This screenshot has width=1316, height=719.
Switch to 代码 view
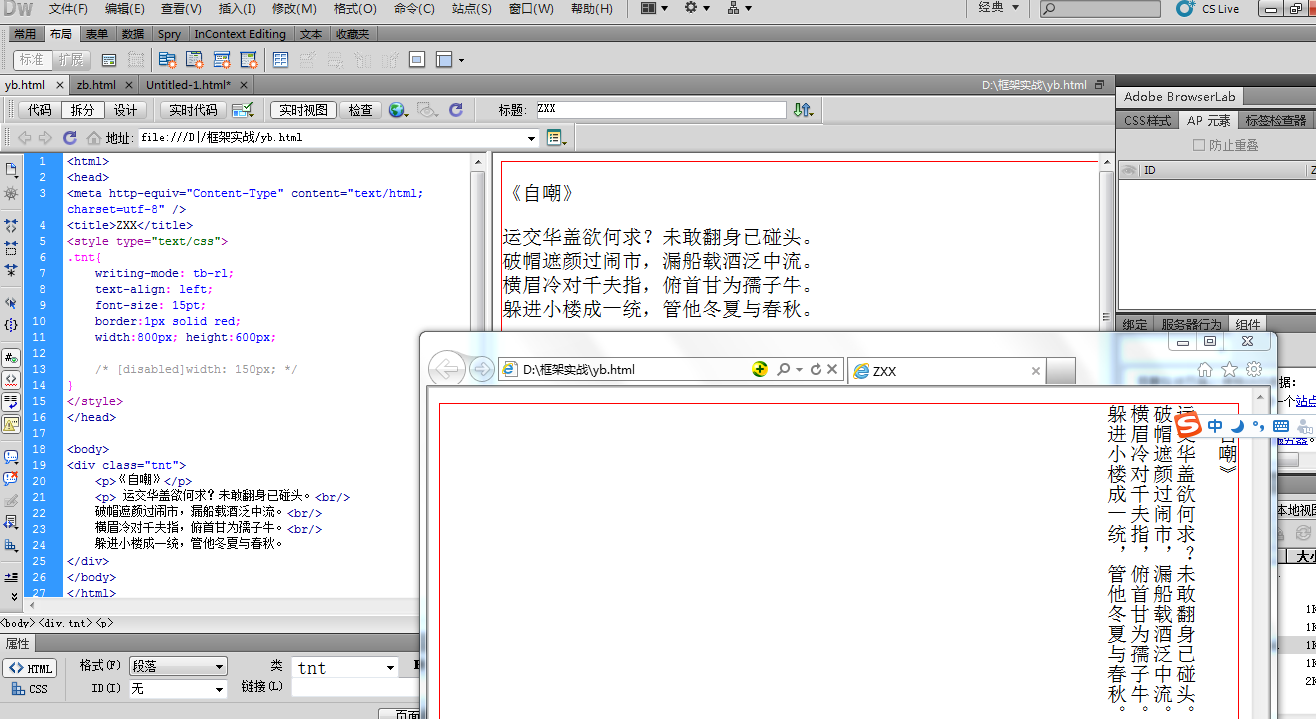click(x=39, y=110)
